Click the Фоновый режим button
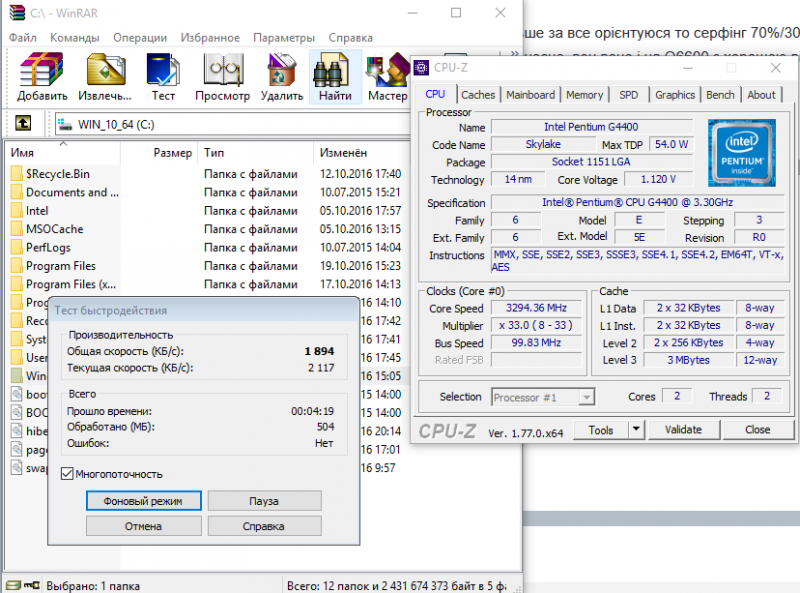The image size is (800, 593). click(144, 501)
